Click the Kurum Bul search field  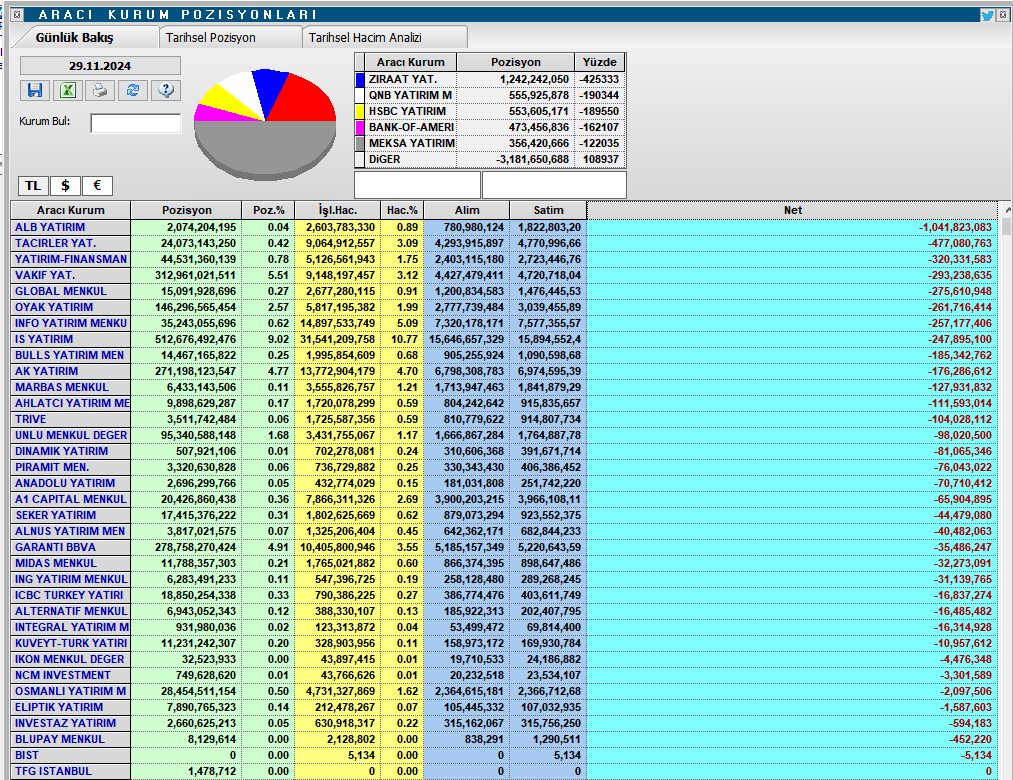click(136, 123)
